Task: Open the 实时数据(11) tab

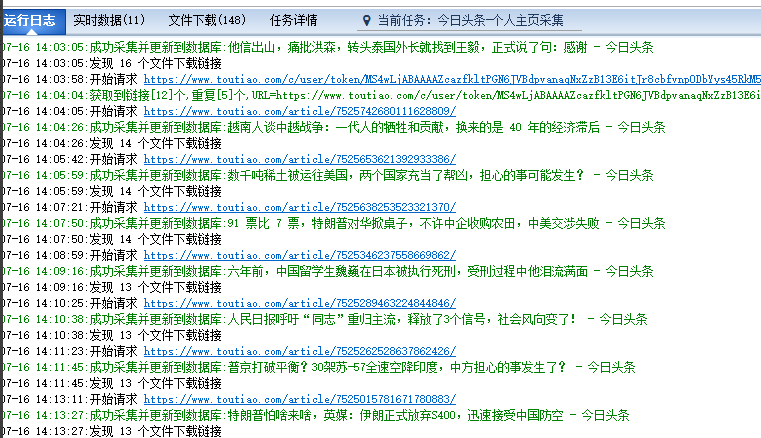Action: pyautogui.click(x=109, y=20)
